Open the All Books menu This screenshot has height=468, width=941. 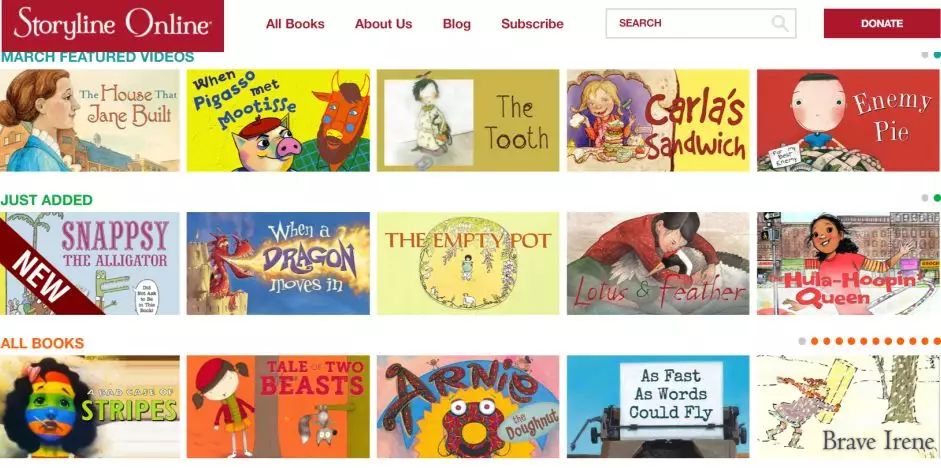pos(295,24)
